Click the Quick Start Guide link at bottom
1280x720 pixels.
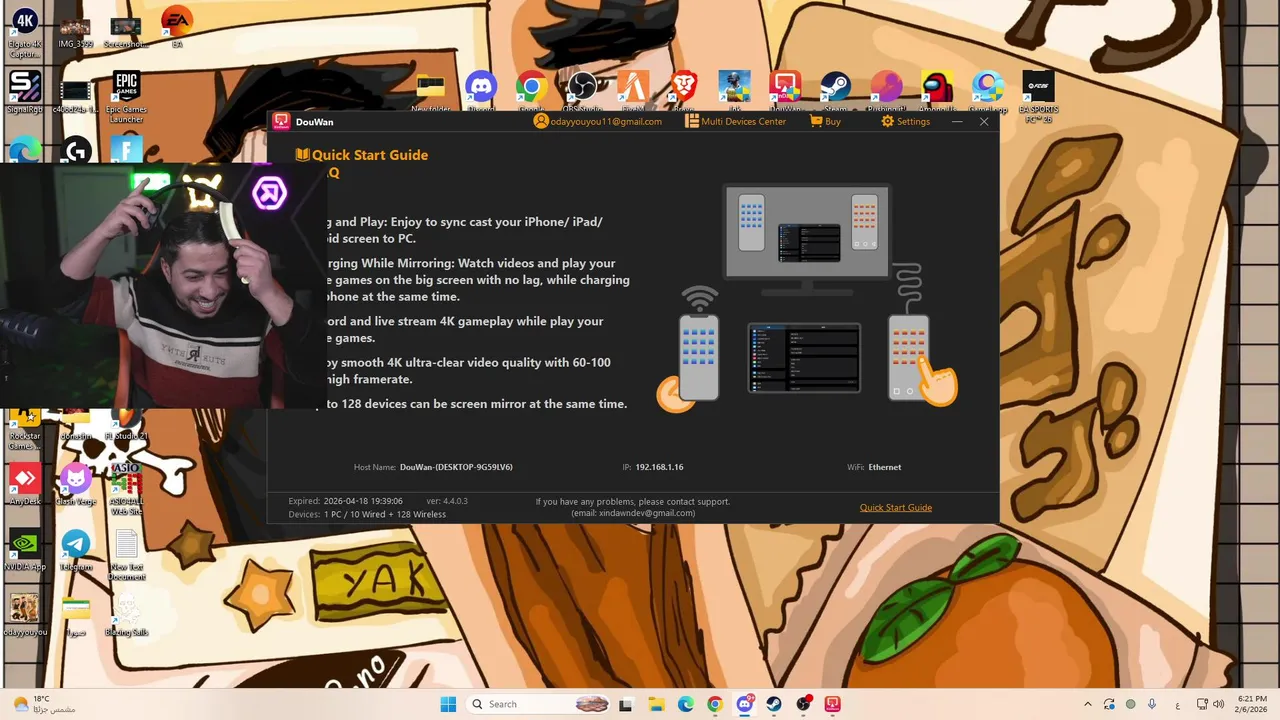point(896,507)
